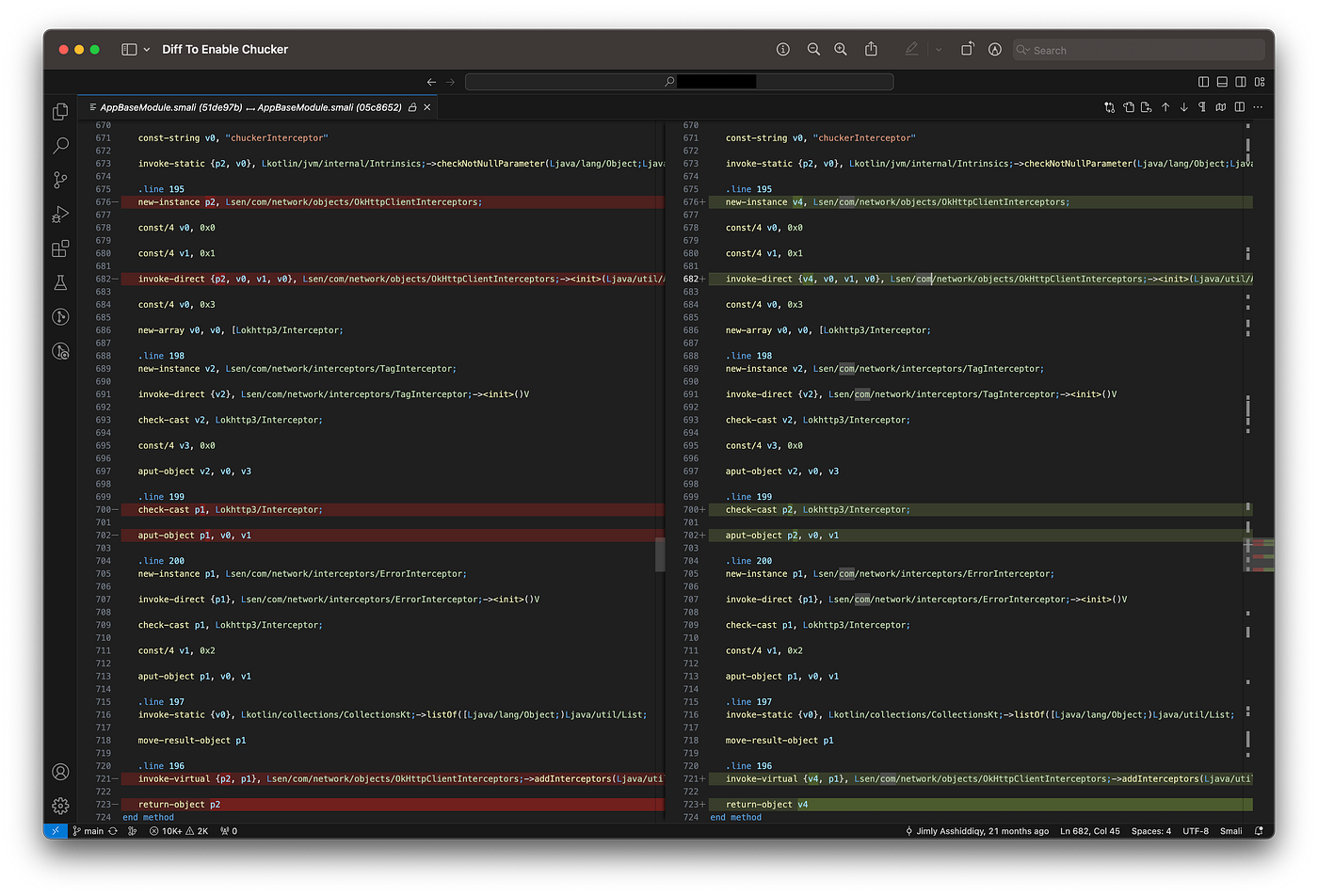Open the Source Control view
Image resolution: width=1318 pixels, height=896 pixels.
click(60, 180)
